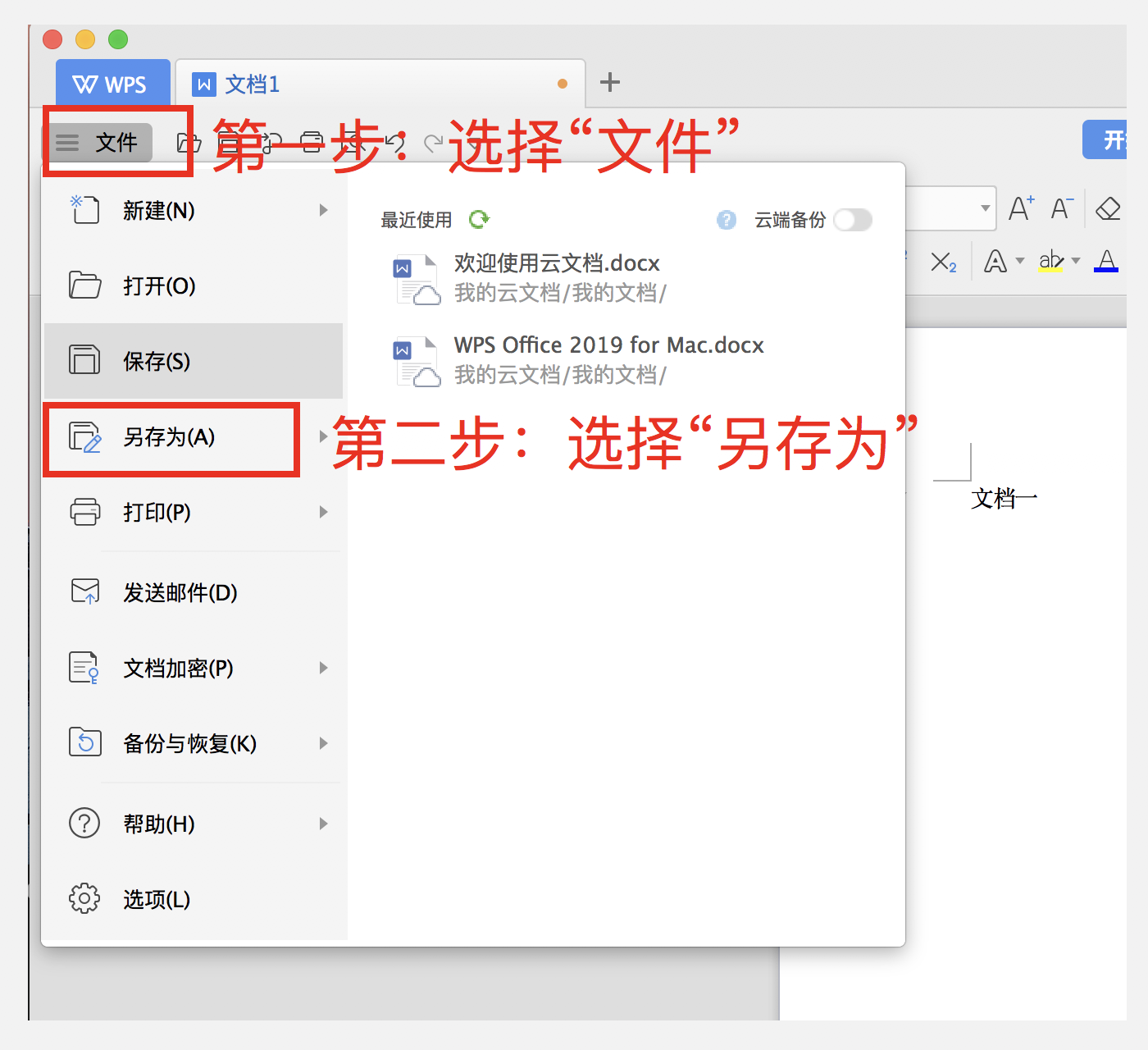Click the green macOS zoom window button
The image size is (1148, 1050).
point(118,39)
